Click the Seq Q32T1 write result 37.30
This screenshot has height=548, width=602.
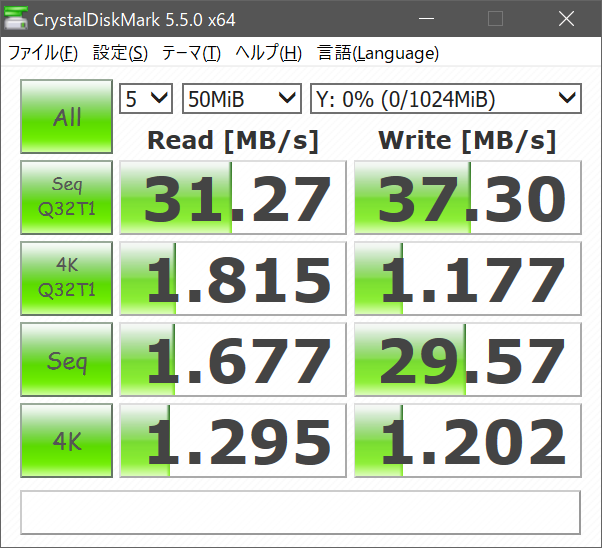[468, 197]
